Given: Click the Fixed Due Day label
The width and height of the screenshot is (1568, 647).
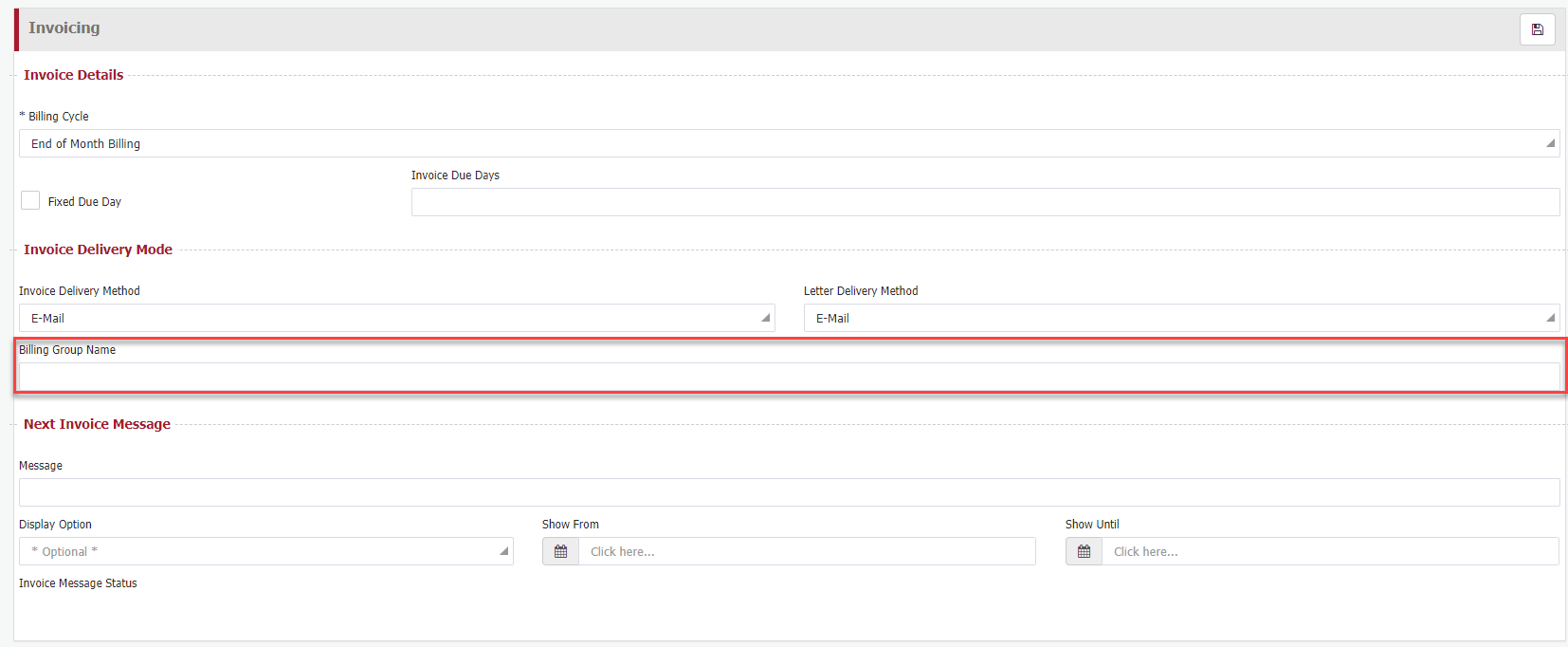Looking at the screenshot, I should 84,202.
